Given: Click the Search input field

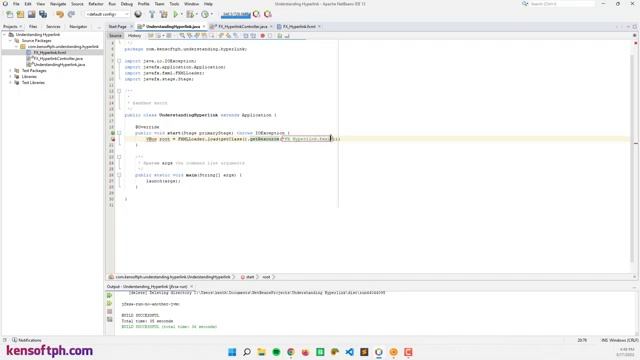Looking at the screenshot, I should click(562, 4).
